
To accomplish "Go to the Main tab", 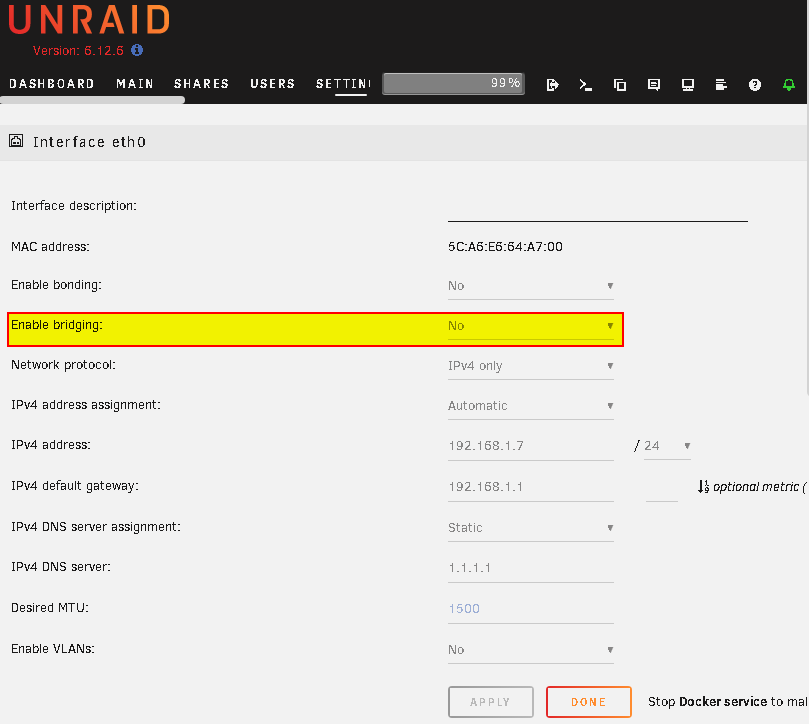I will (x=135, y=84).
